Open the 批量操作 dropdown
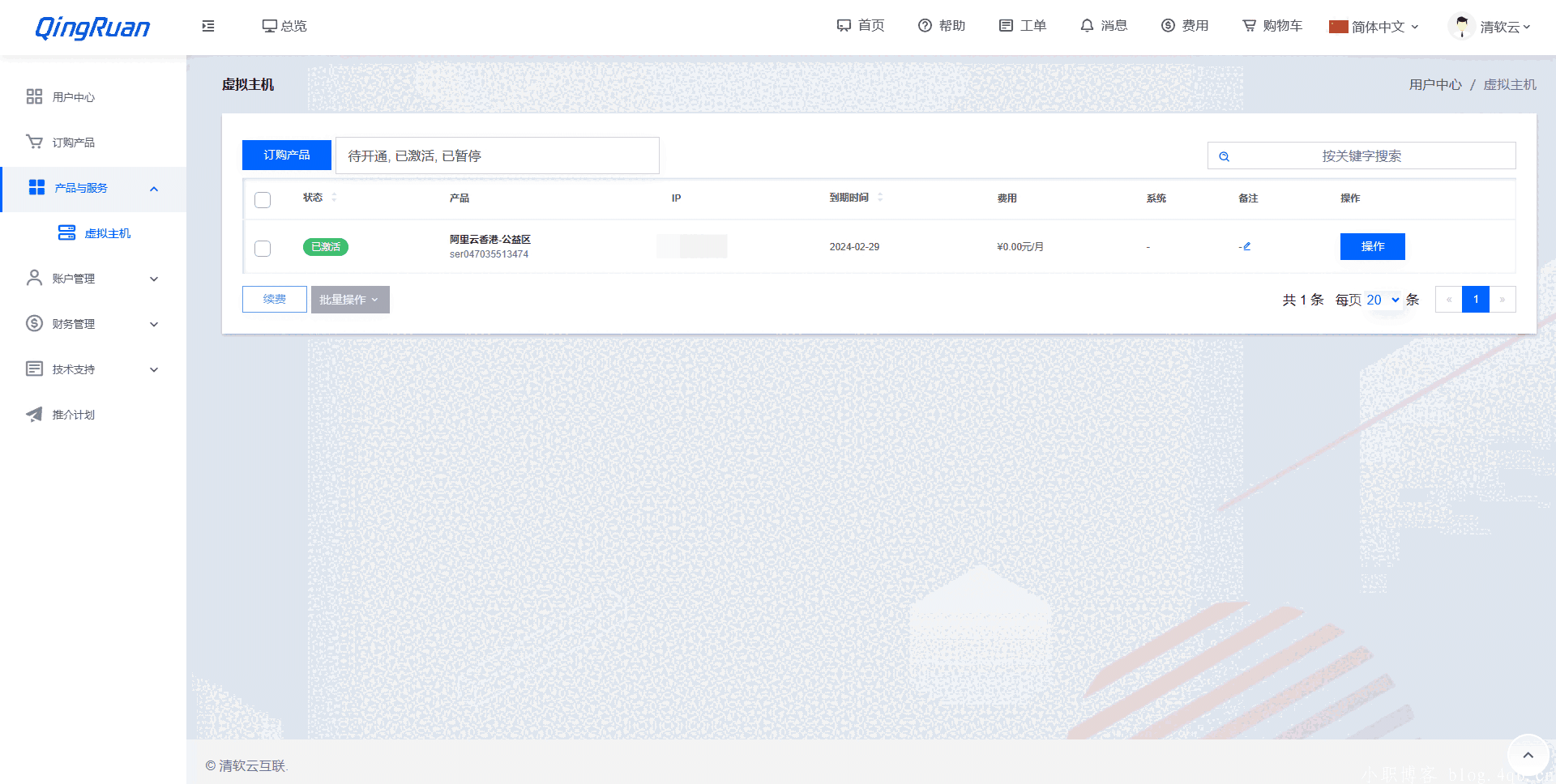This screenshot has width=1556, height=784. [x=350, y=300]
